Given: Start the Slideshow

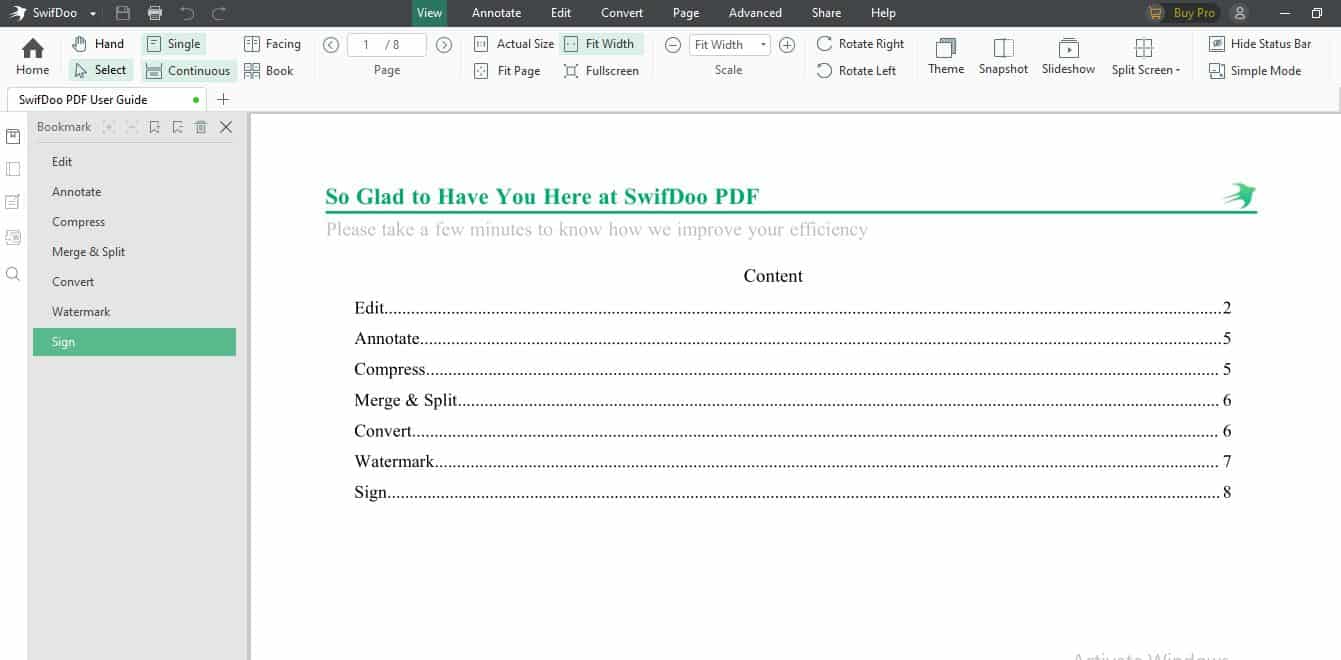Looking at the screenshot, I should [x=1068, y=56].
